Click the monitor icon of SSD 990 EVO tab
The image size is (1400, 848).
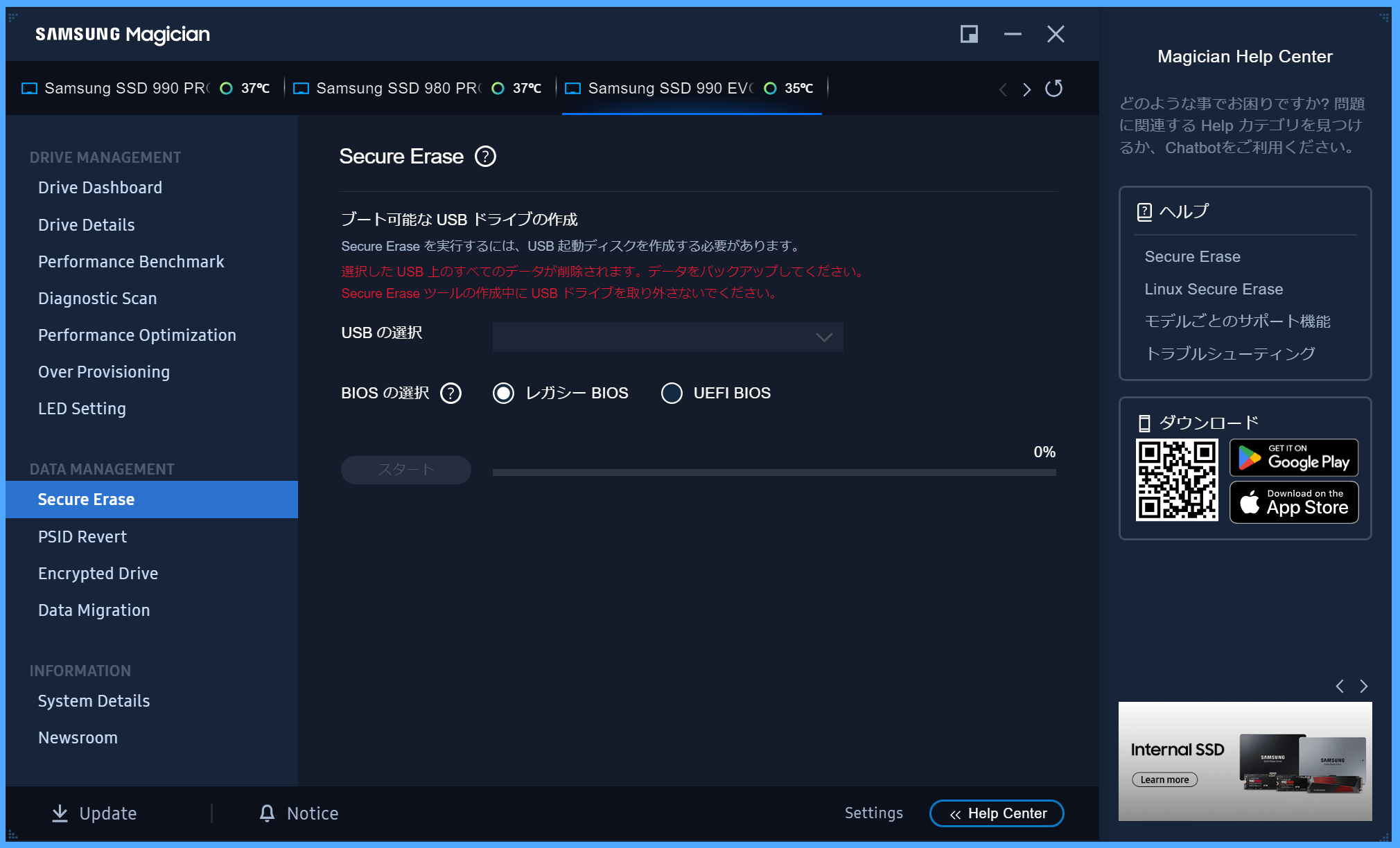(x=572, y=89)
